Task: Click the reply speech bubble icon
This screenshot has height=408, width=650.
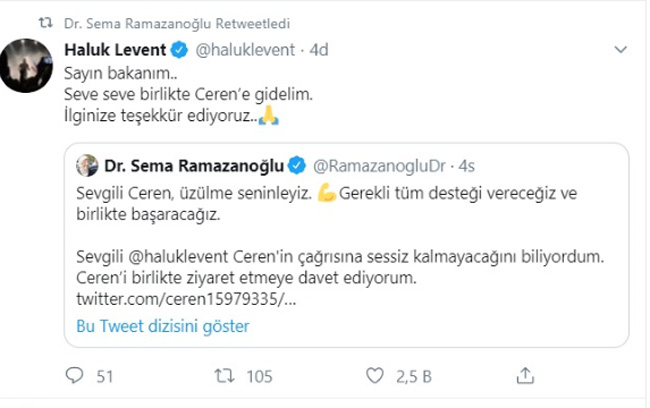Action: 74,376
